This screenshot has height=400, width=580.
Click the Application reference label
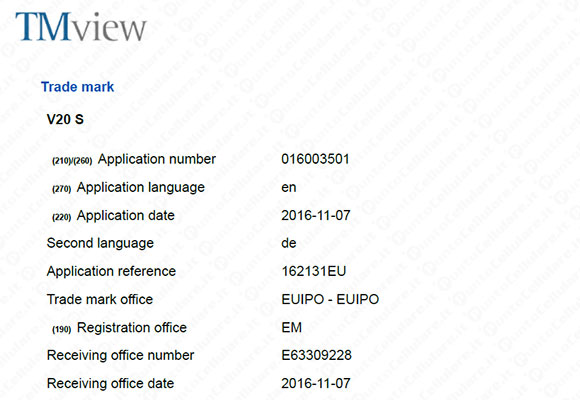pyautogui.click(x=111, y=271)
